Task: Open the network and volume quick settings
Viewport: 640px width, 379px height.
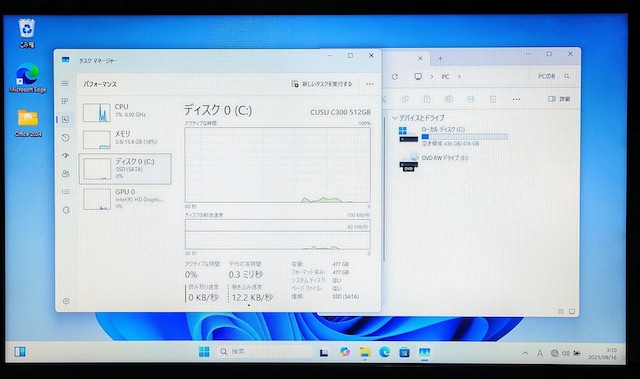Action: pos(566,353)
